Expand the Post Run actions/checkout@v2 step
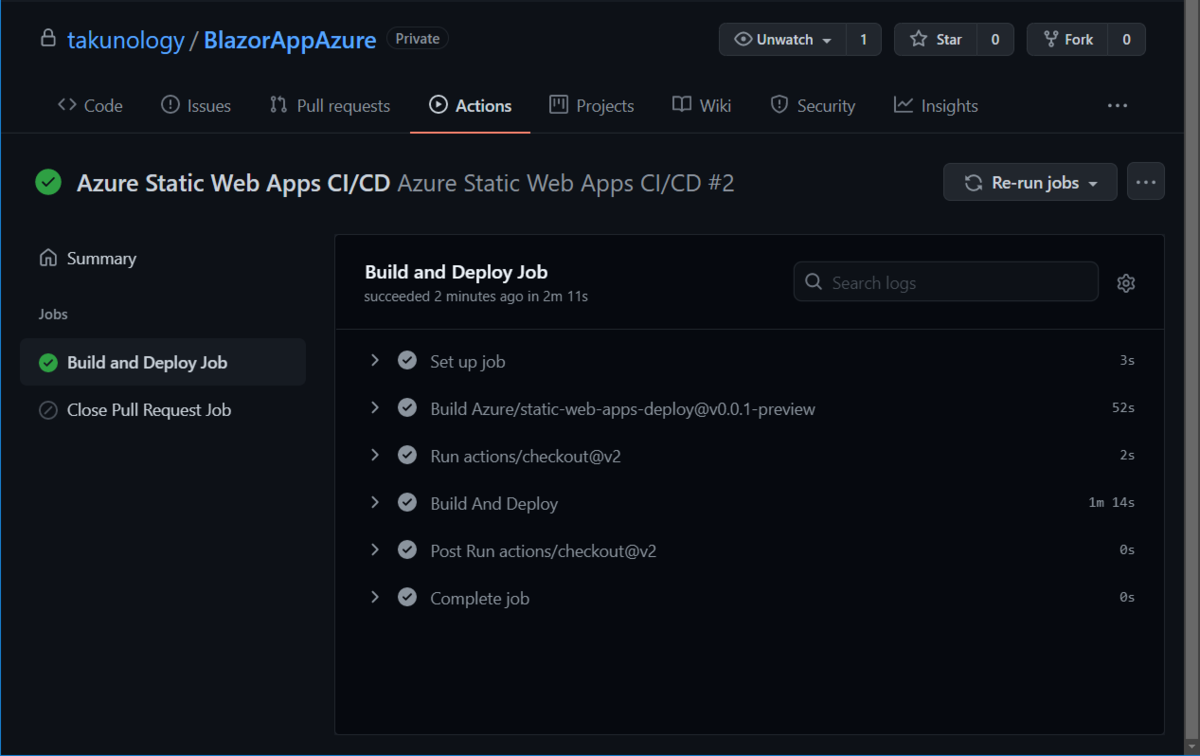 coord(375,549)
